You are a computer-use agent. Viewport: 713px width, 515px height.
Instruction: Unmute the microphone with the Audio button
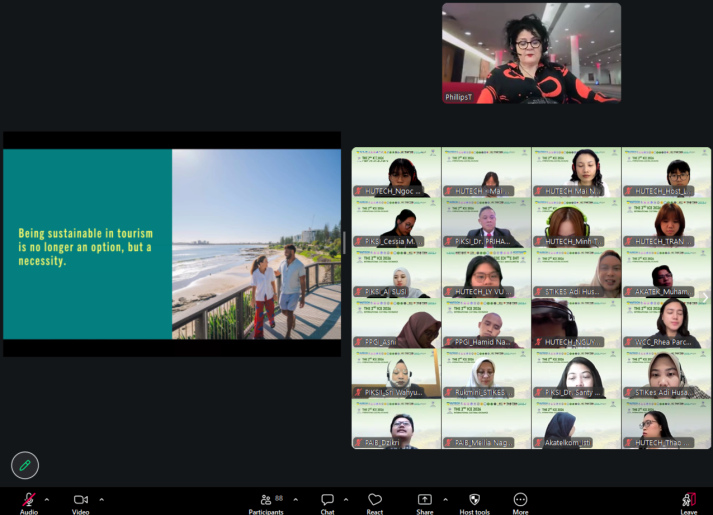click(29, 500)
